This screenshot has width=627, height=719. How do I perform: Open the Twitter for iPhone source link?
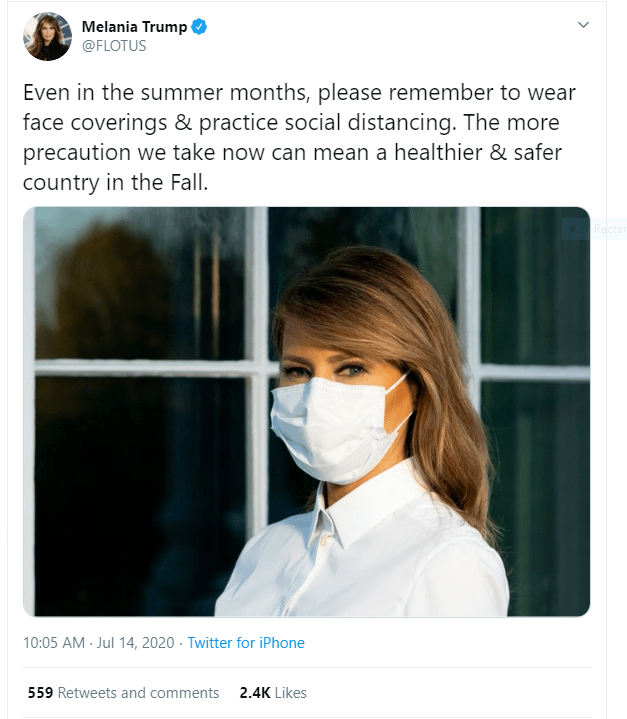click(x=246, y=643)
